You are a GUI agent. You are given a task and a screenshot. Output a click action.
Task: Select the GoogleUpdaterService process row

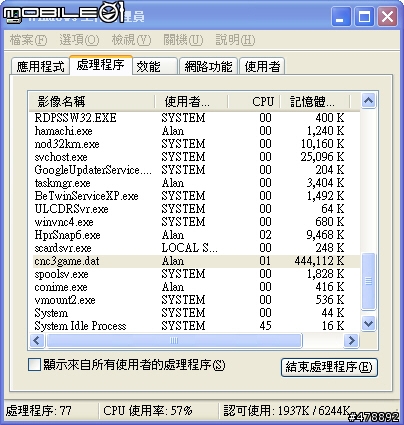point(194,170)
